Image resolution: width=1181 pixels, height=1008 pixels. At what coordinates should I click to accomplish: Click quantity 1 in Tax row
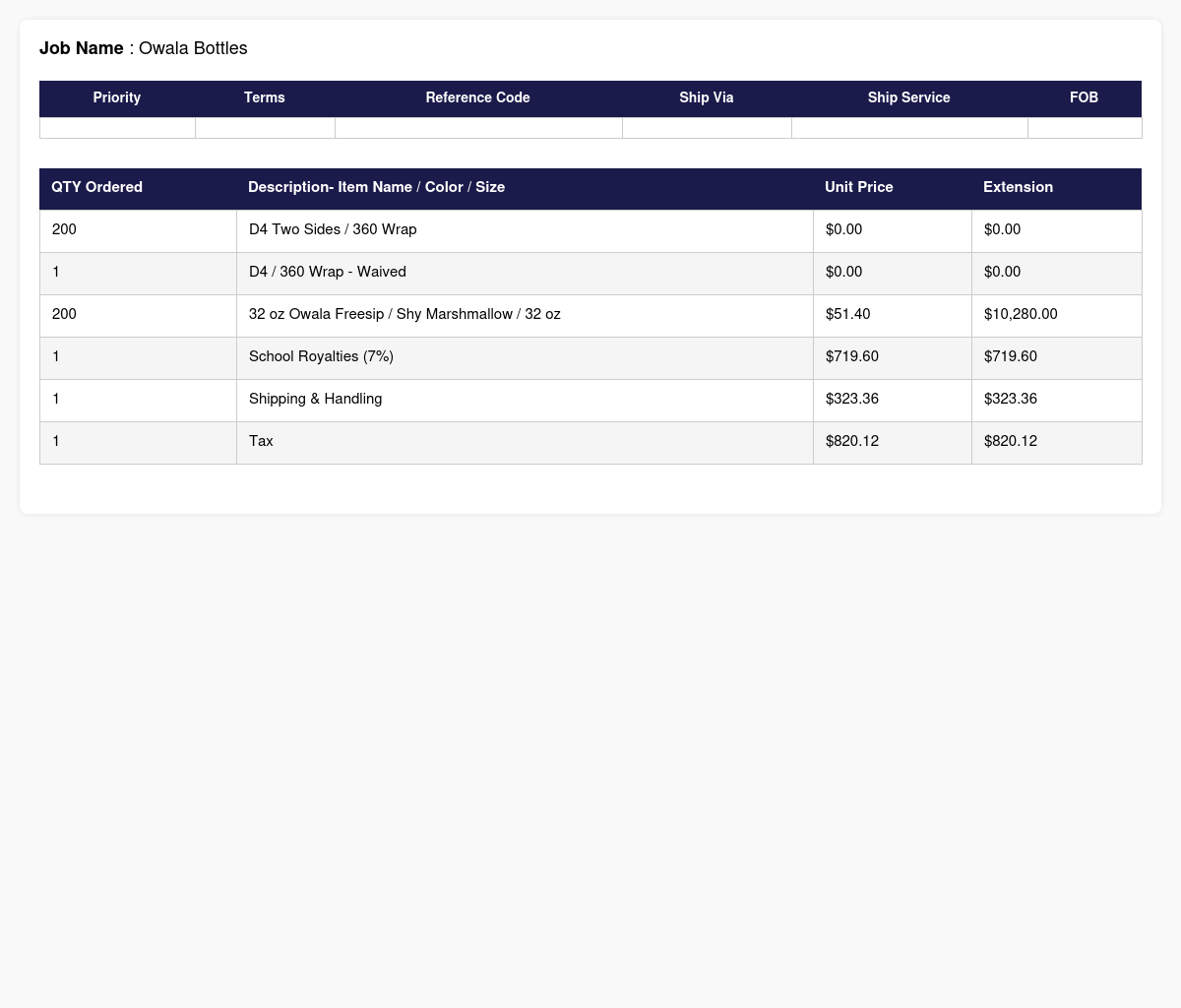point(56,441)
